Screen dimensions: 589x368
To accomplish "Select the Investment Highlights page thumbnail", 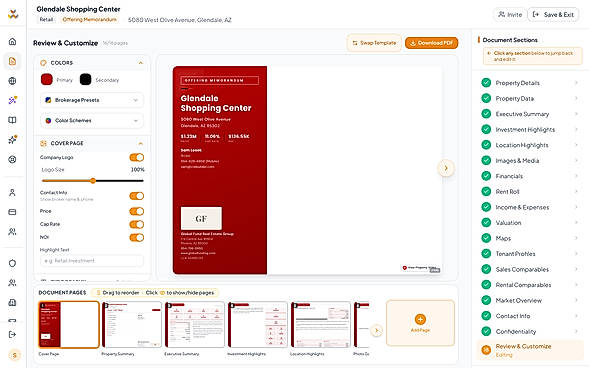I will 258,325.
